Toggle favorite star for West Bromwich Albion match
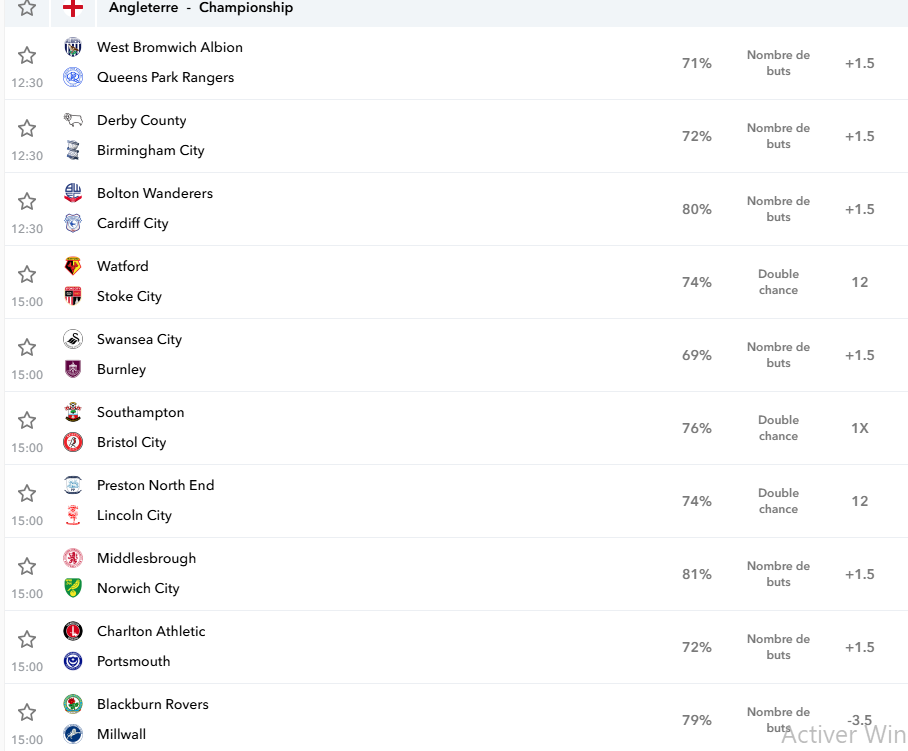Viewport: 908px width, 751px height. point(27,56)
